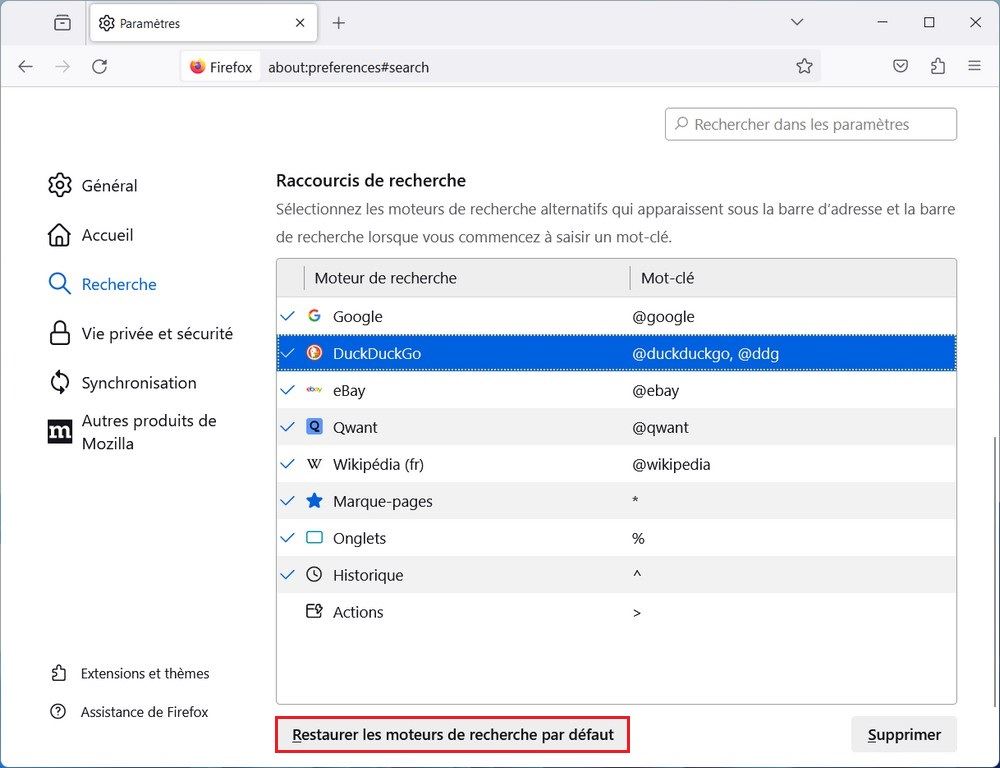The image size is (1000, 768).
Task: Open the Firefox application menu
Action: [974, 66]
